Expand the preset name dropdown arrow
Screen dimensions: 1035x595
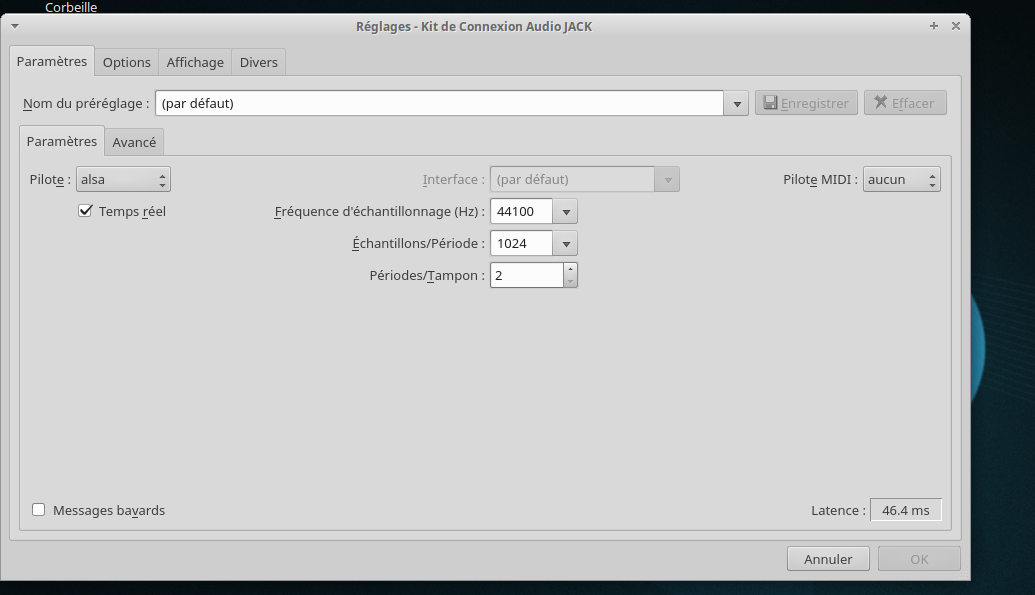(x=737, y=103)
